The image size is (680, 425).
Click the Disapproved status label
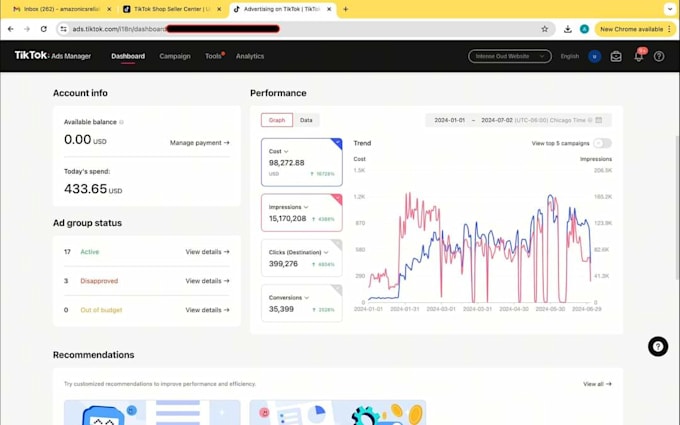tap(99, 281)
